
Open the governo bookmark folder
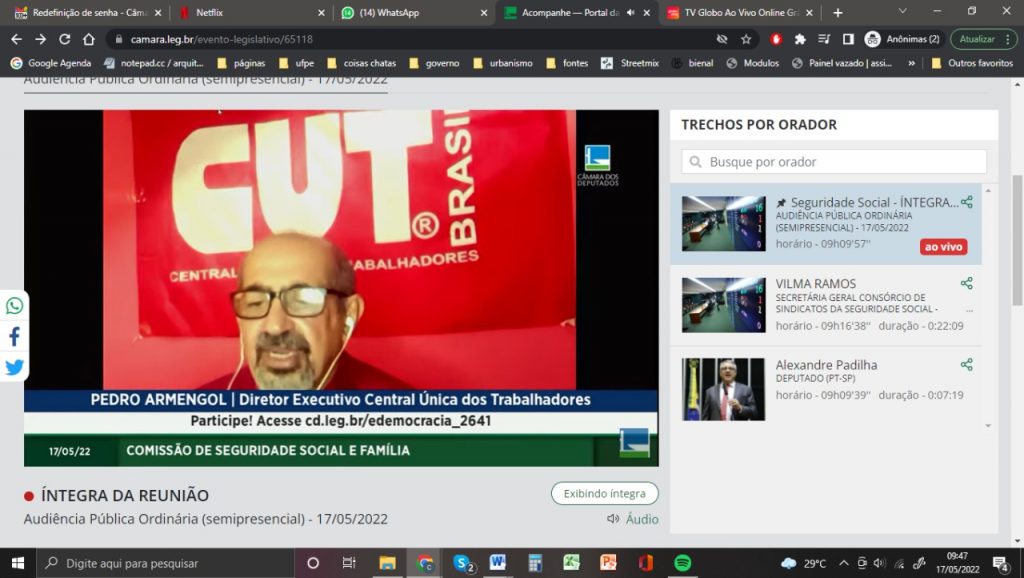(434, 63)
